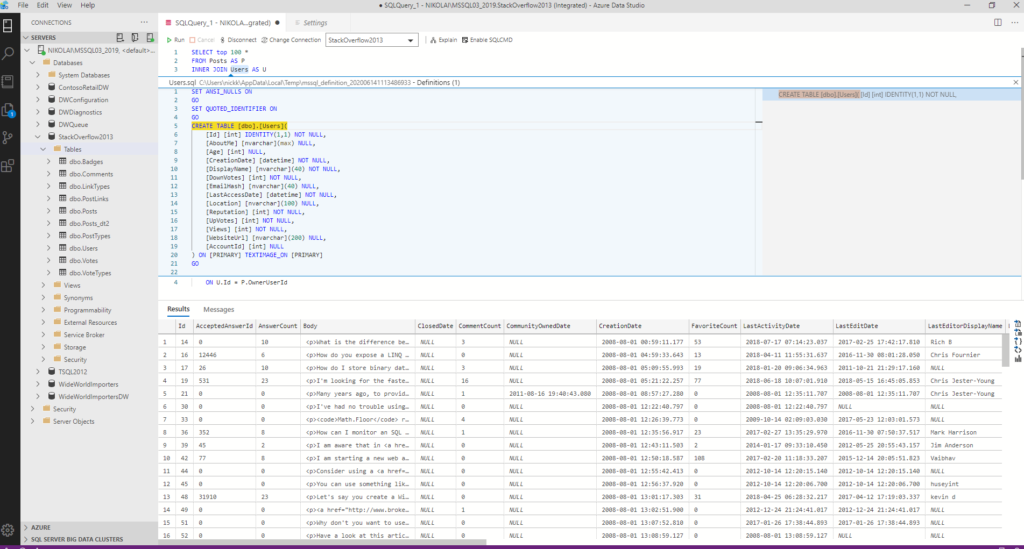The width and height of the screenshot is (1024, 549).
Task: Run the query with the Run button
Action: click(x=176, y=40)
